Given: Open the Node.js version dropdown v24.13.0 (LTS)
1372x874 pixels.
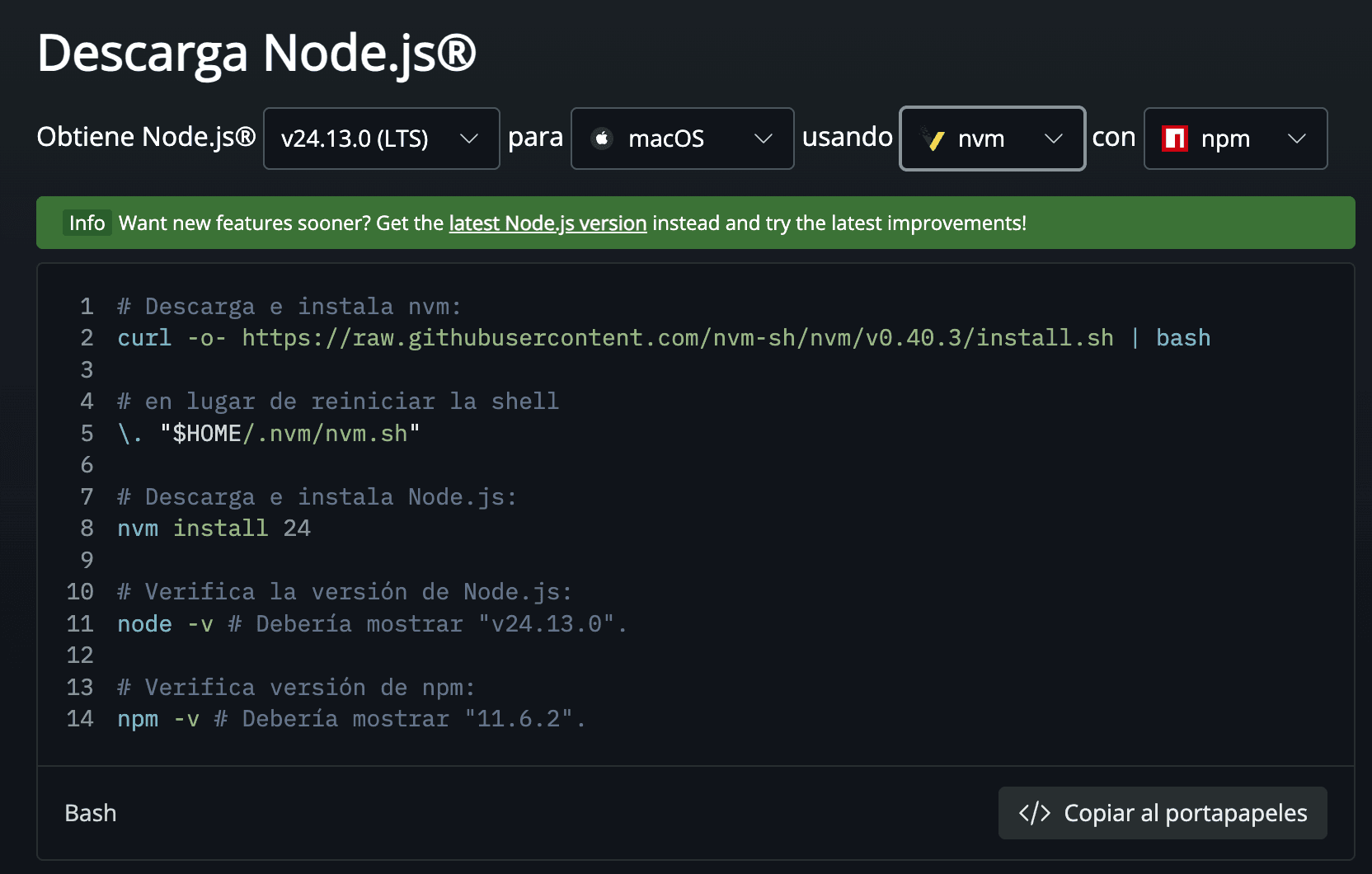Looking at the screenshot, I should [x=381, y=139].
